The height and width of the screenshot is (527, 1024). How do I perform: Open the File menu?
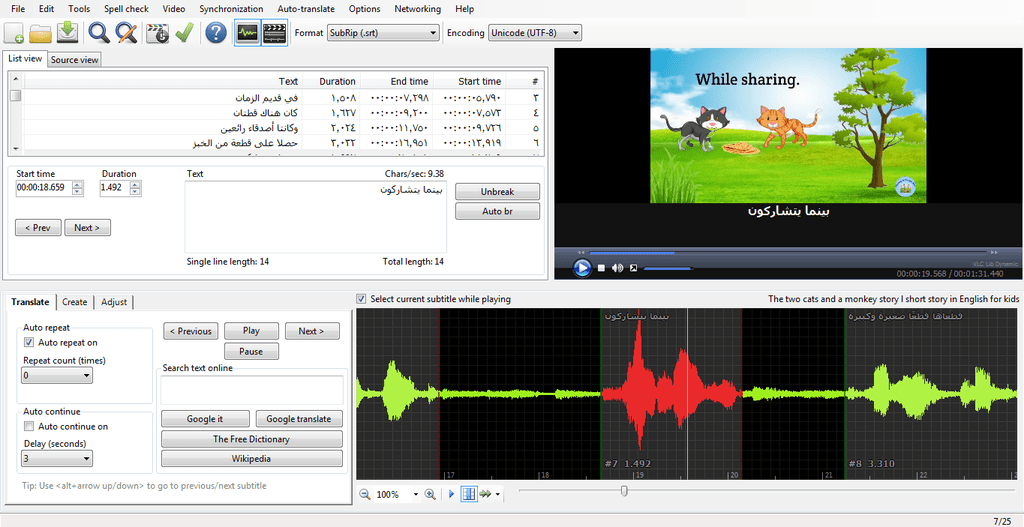tap(18, 9)
